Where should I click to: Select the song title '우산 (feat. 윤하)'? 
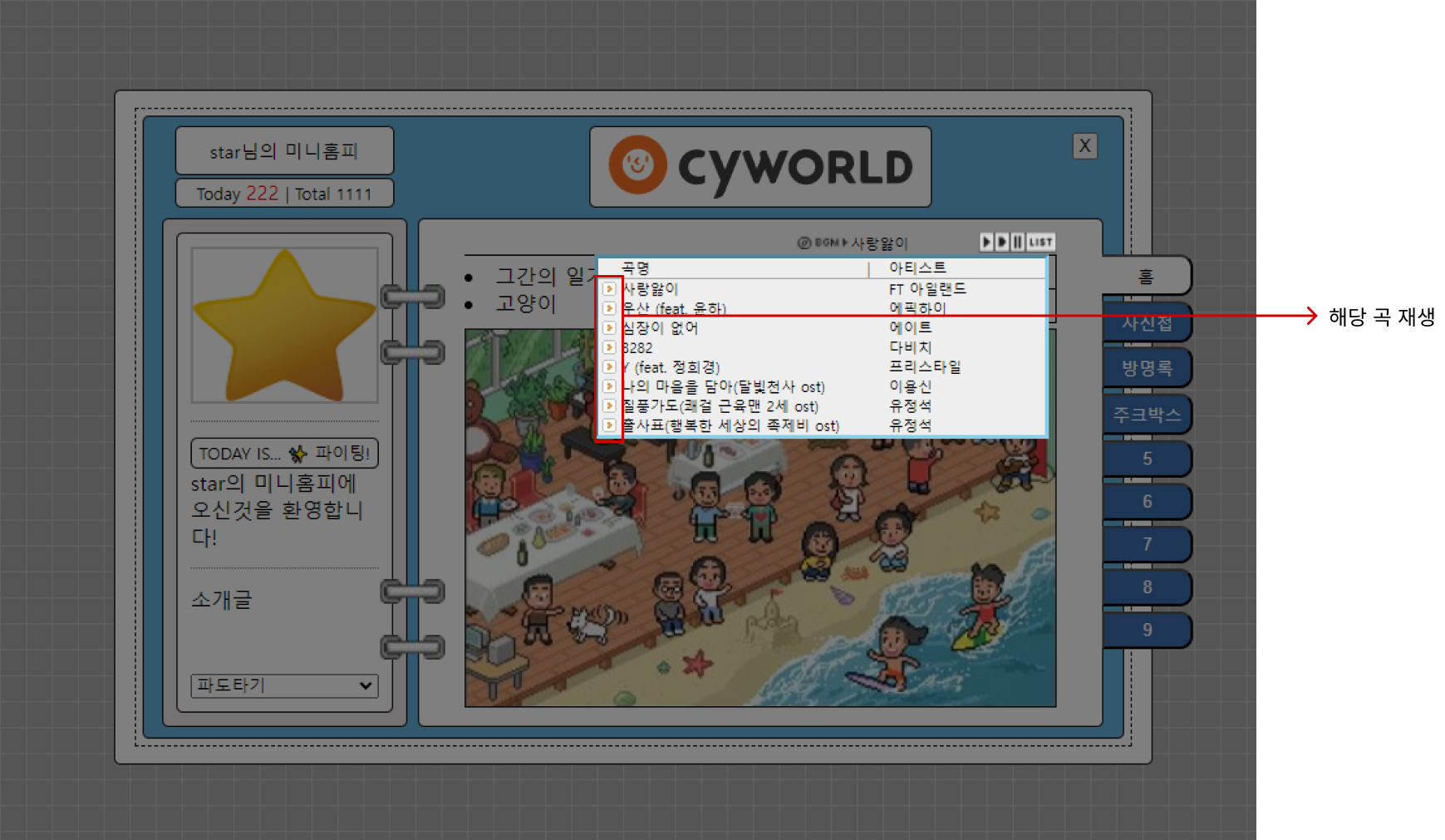(674, 308)
